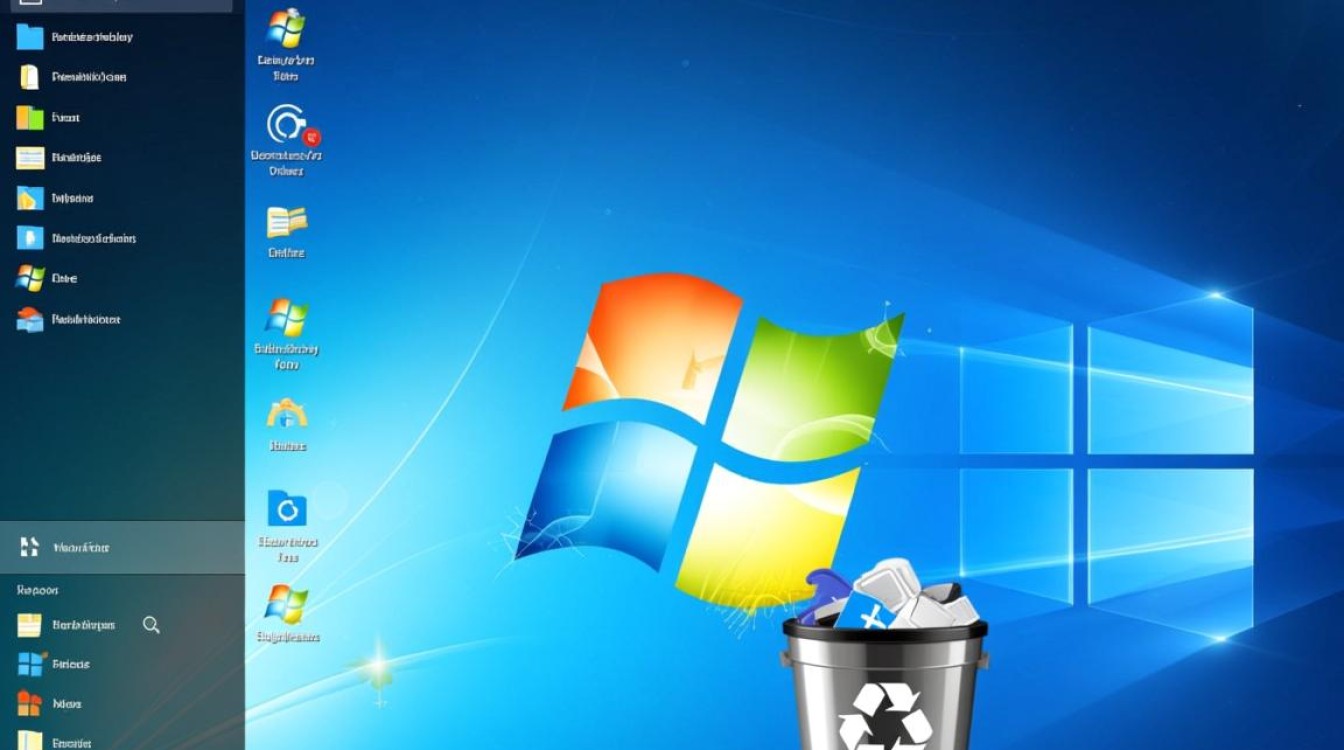Select the orange and green folder menu item

(x=30, y=117)
